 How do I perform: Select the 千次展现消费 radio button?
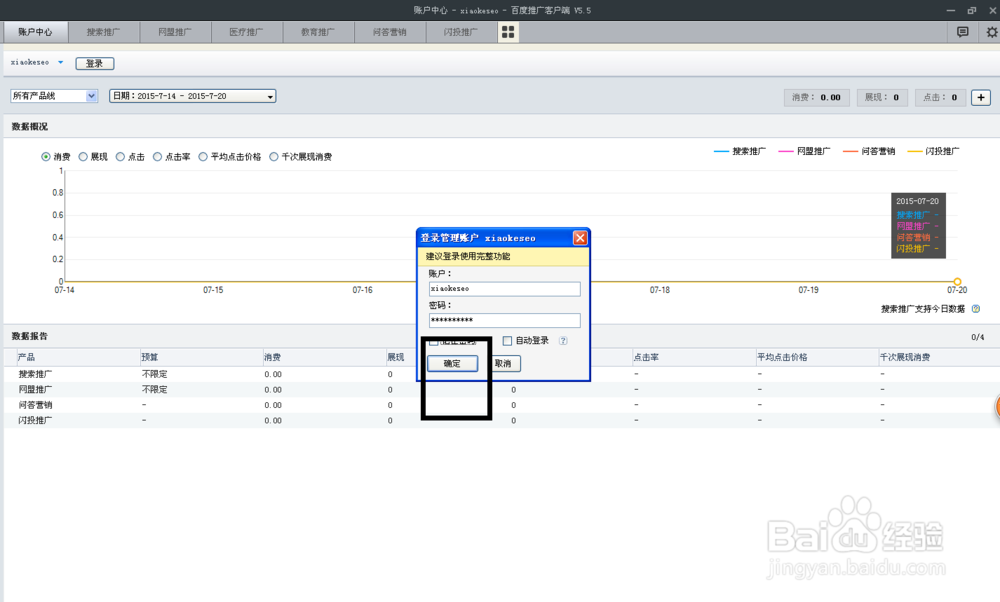tap(274, 157)
